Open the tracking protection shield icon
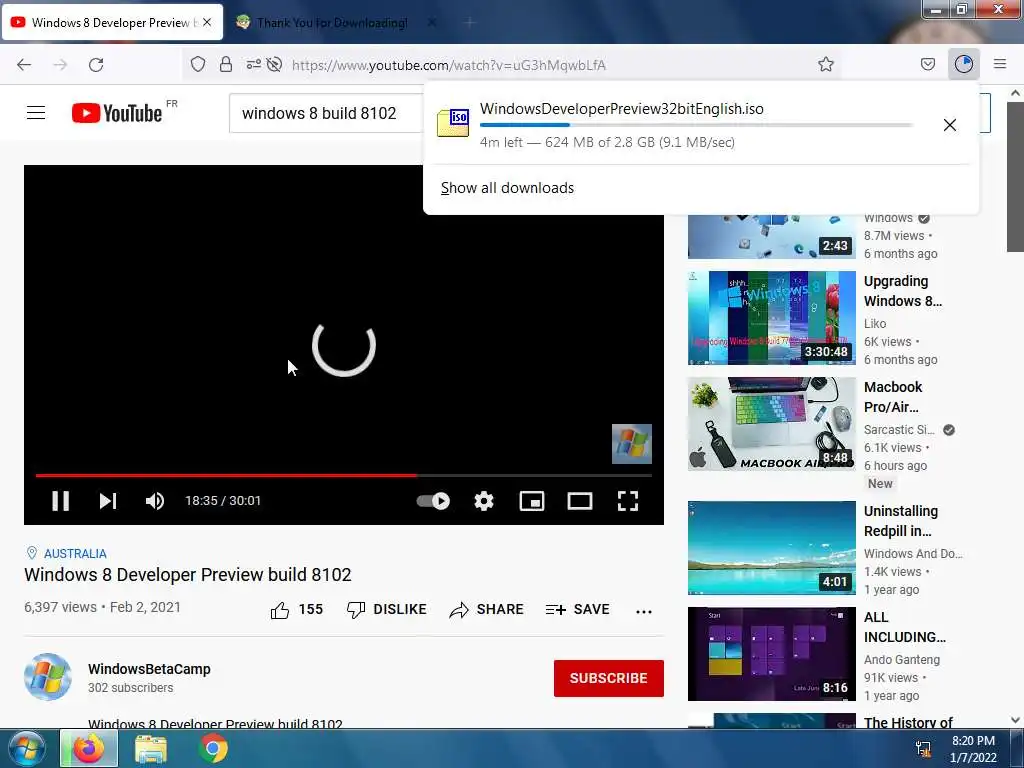This screenshot has width=1024, height=768. [x=198, y=64]
